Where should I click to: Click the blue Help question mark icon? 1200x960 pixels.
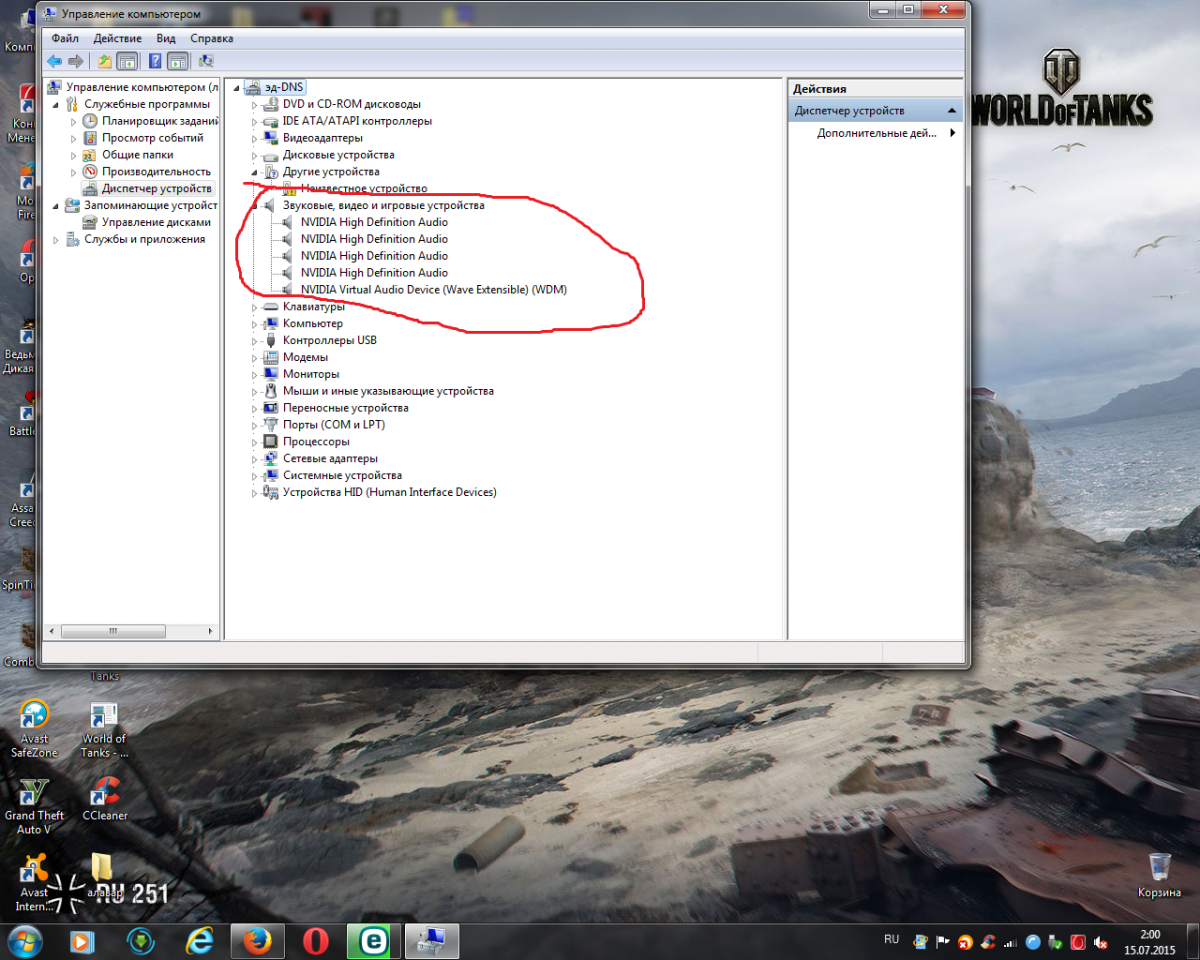(x=155, y=61)
